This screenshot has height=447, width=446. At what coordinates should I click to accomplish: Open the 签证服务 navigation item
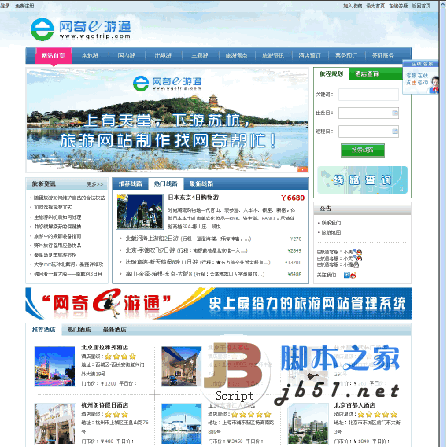pyautogui.click(x=383, y=56)
